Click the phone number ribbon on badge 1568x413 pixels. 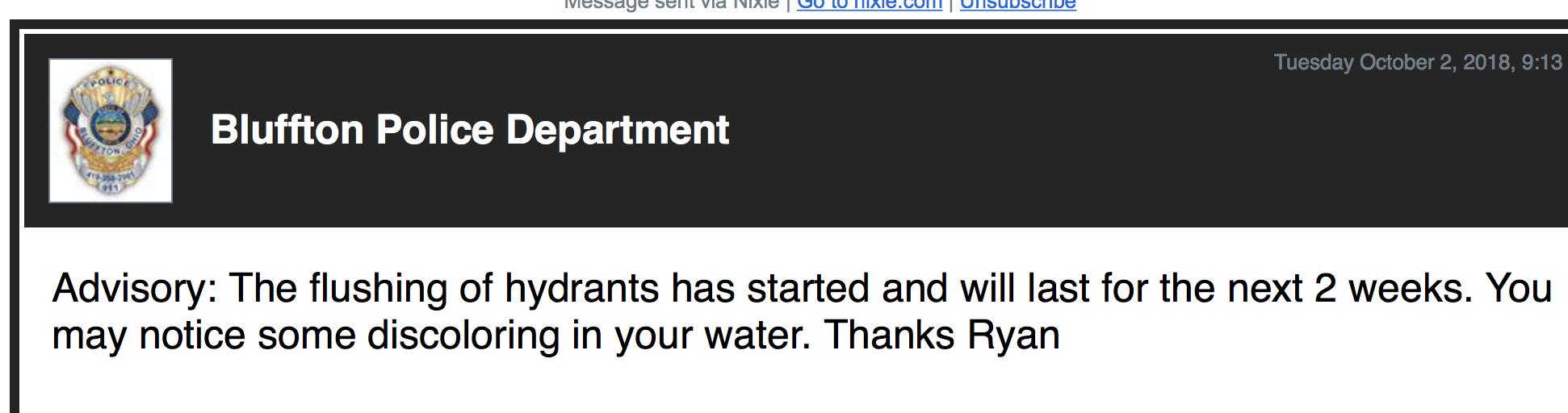(x=111, y=177)
